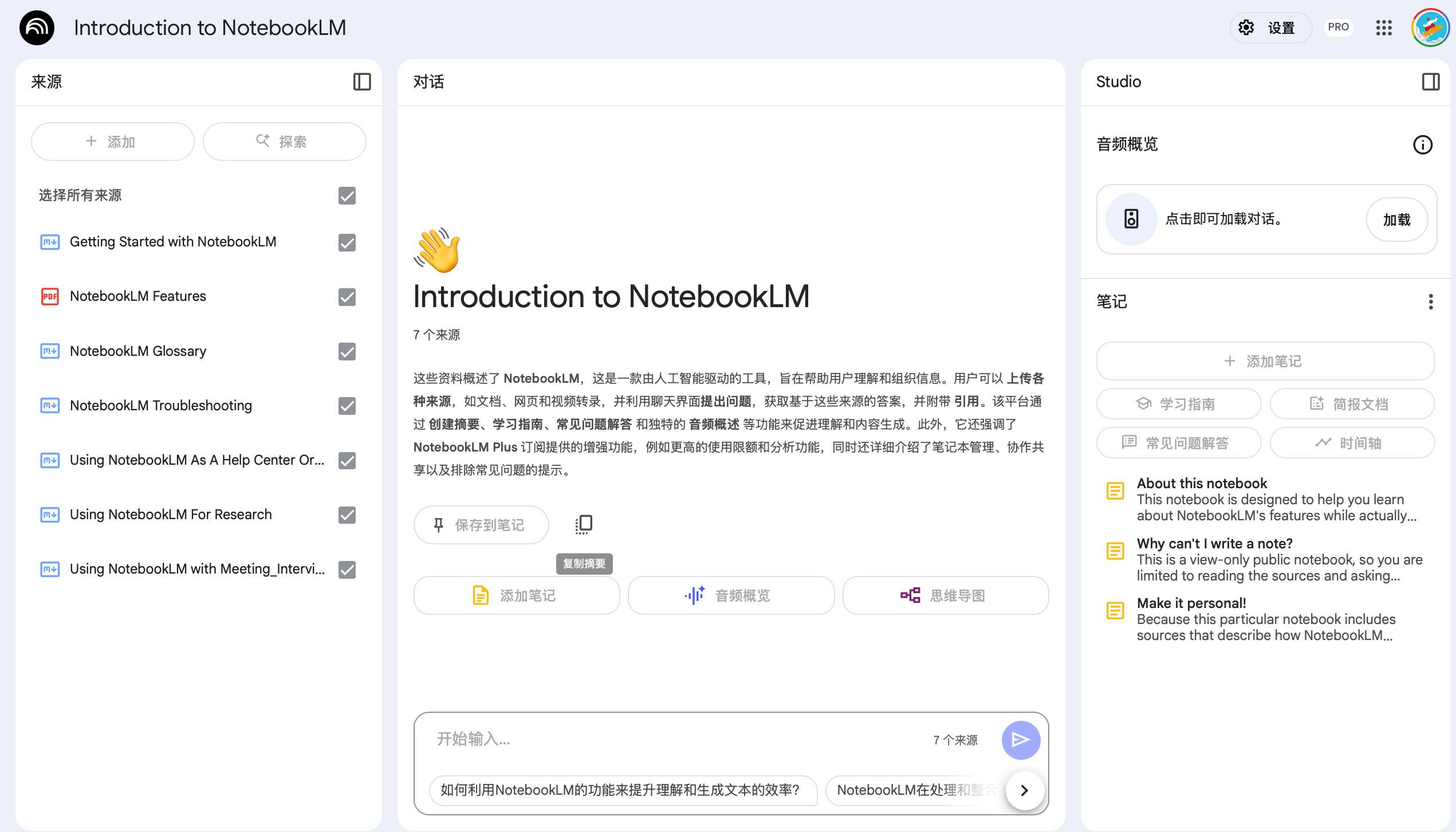Image resolution: width=1456 pixels, height=832 pixels.
Task: Expand more suggested prompts with right chevron
Action: click(x=1025, y=790)
